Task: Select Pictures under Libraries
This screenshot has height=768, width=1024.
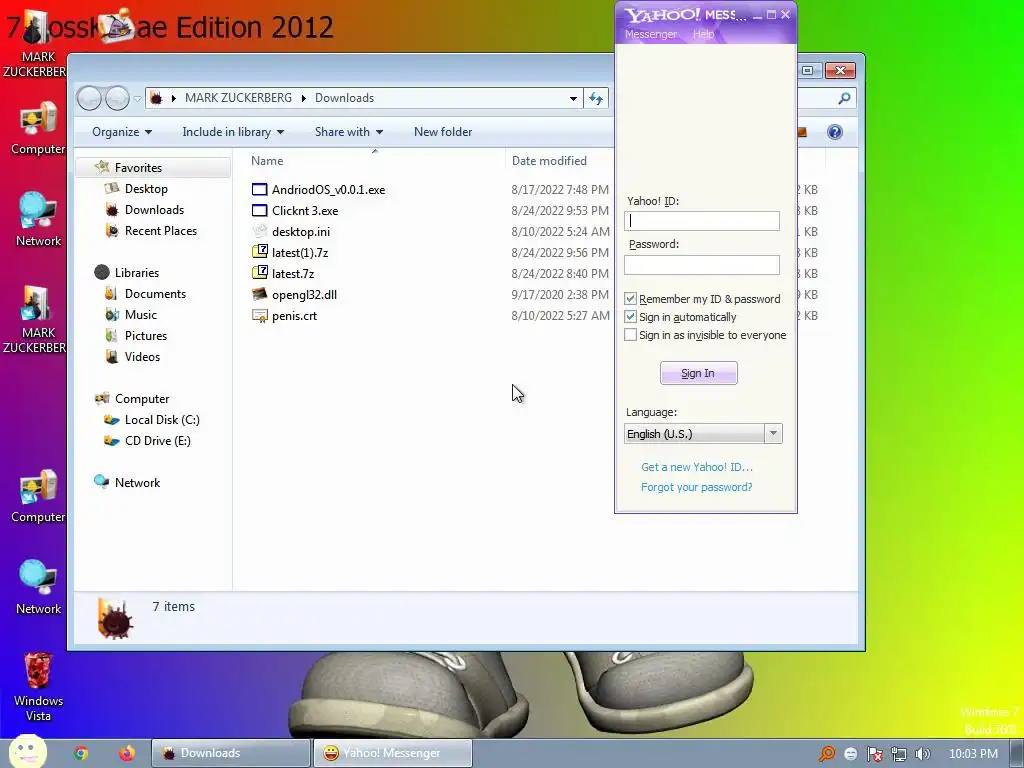Action: click(146, 336)
